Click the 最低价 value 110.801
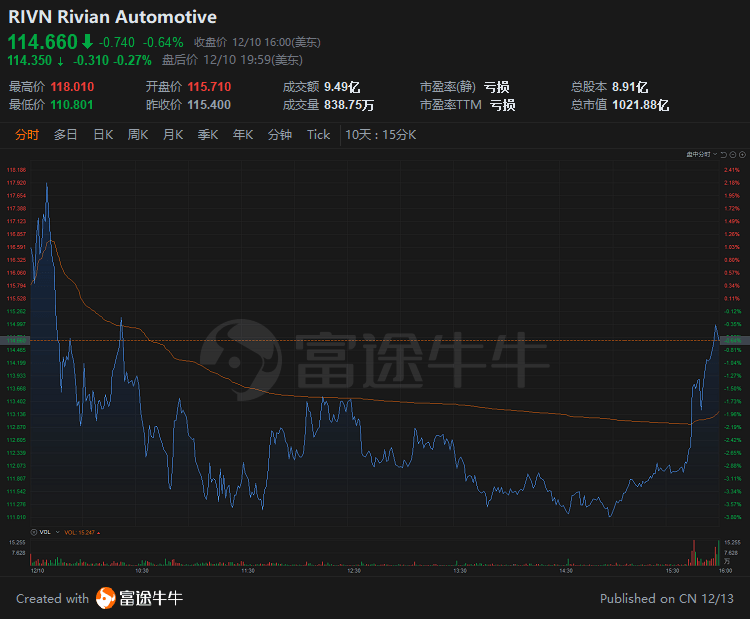 72,105
